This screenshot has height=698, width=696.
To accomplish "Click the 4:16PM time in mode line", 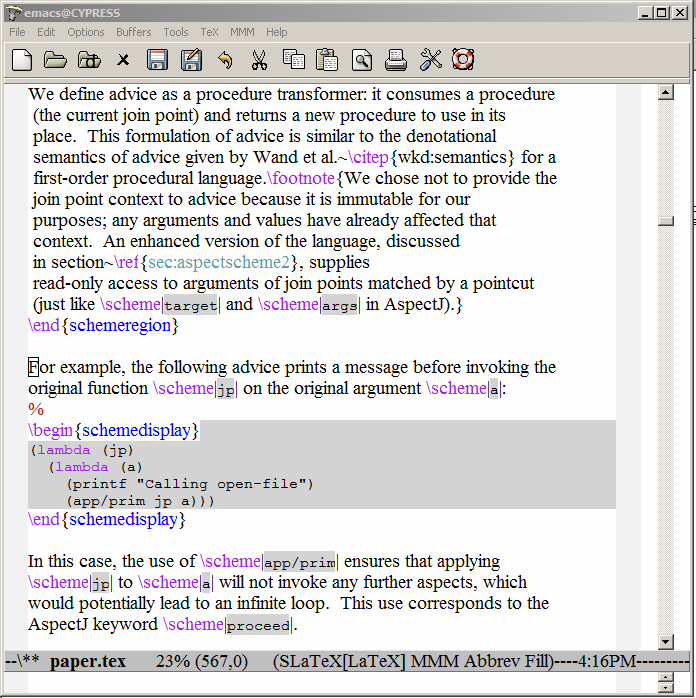I will click(607, 661).
